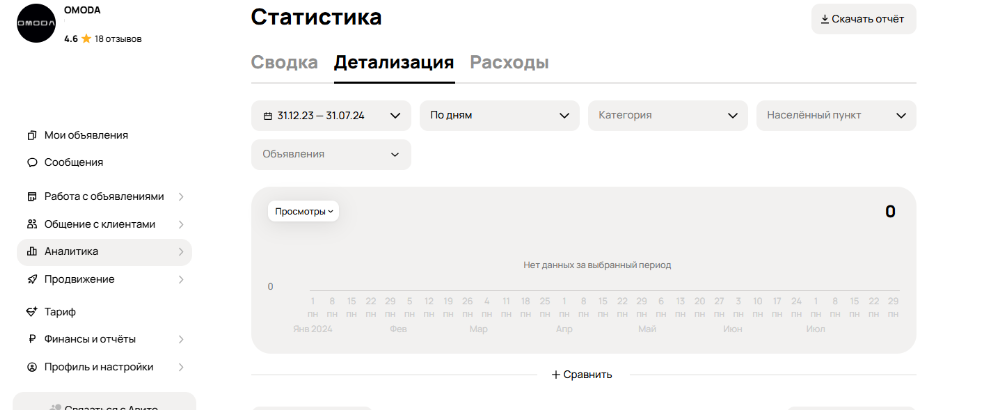Click the + Сравнить button
Image resolution: width=988 pixels, height=410 pixels.
click(x=582, y=375)
